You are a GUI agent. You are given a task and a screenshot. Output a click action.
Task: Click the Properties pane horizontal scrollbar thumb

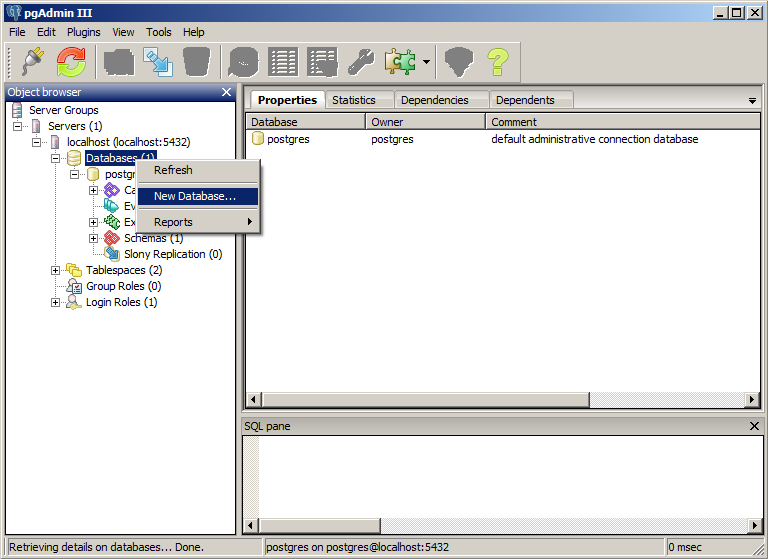click(425, 400)
